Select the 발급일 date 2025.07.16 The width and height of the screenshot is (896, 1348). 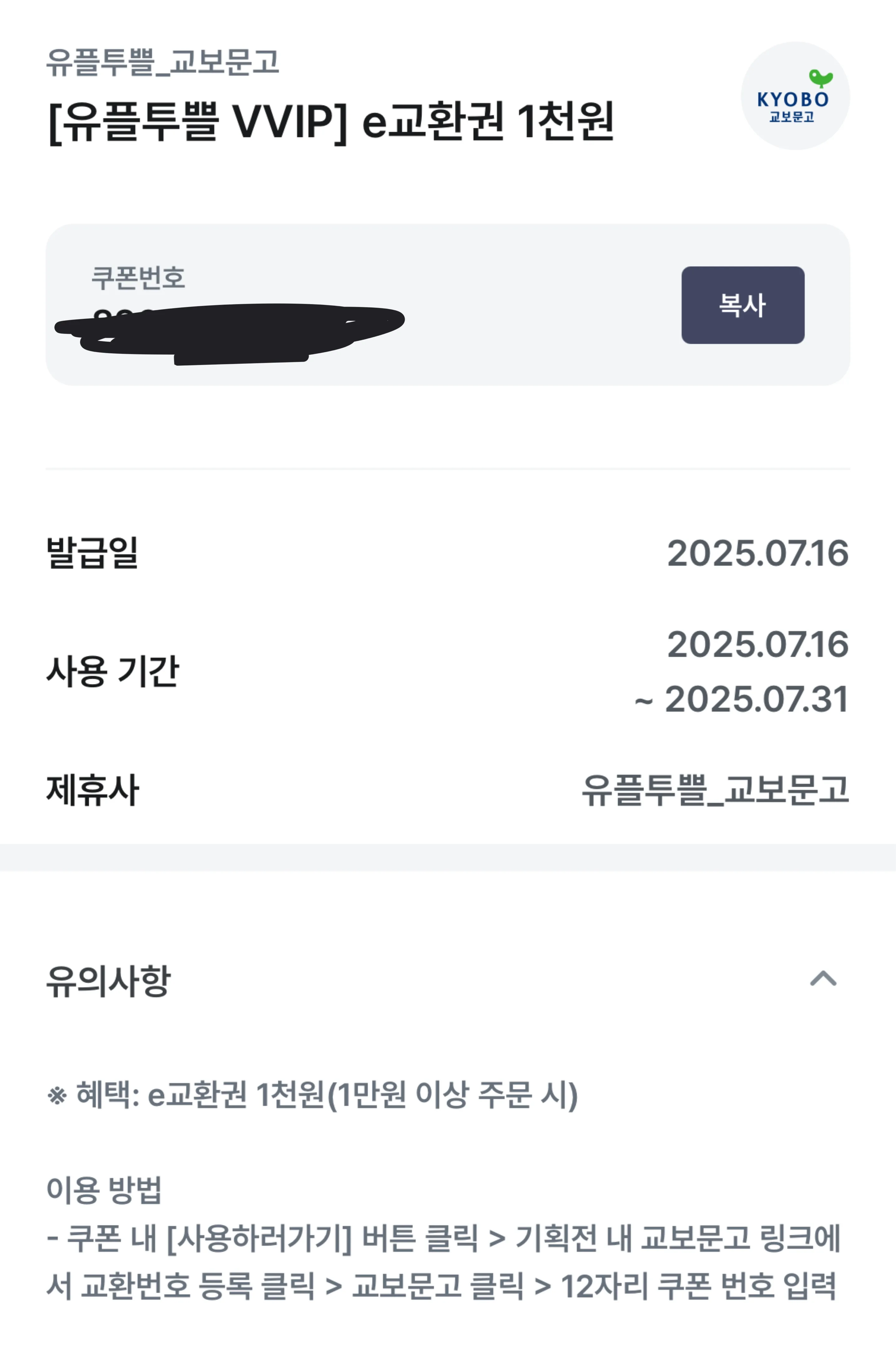point(758,553)
